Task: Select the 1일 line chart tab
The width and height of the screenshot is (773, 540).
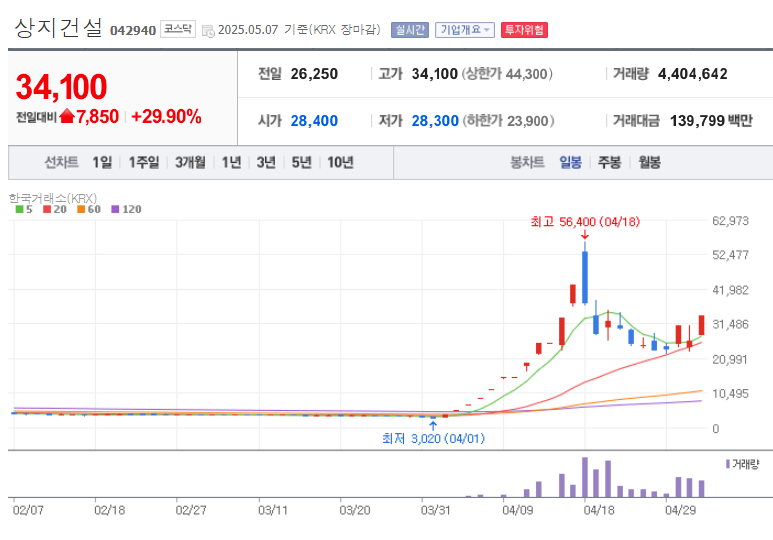Action: coord(103,162)
